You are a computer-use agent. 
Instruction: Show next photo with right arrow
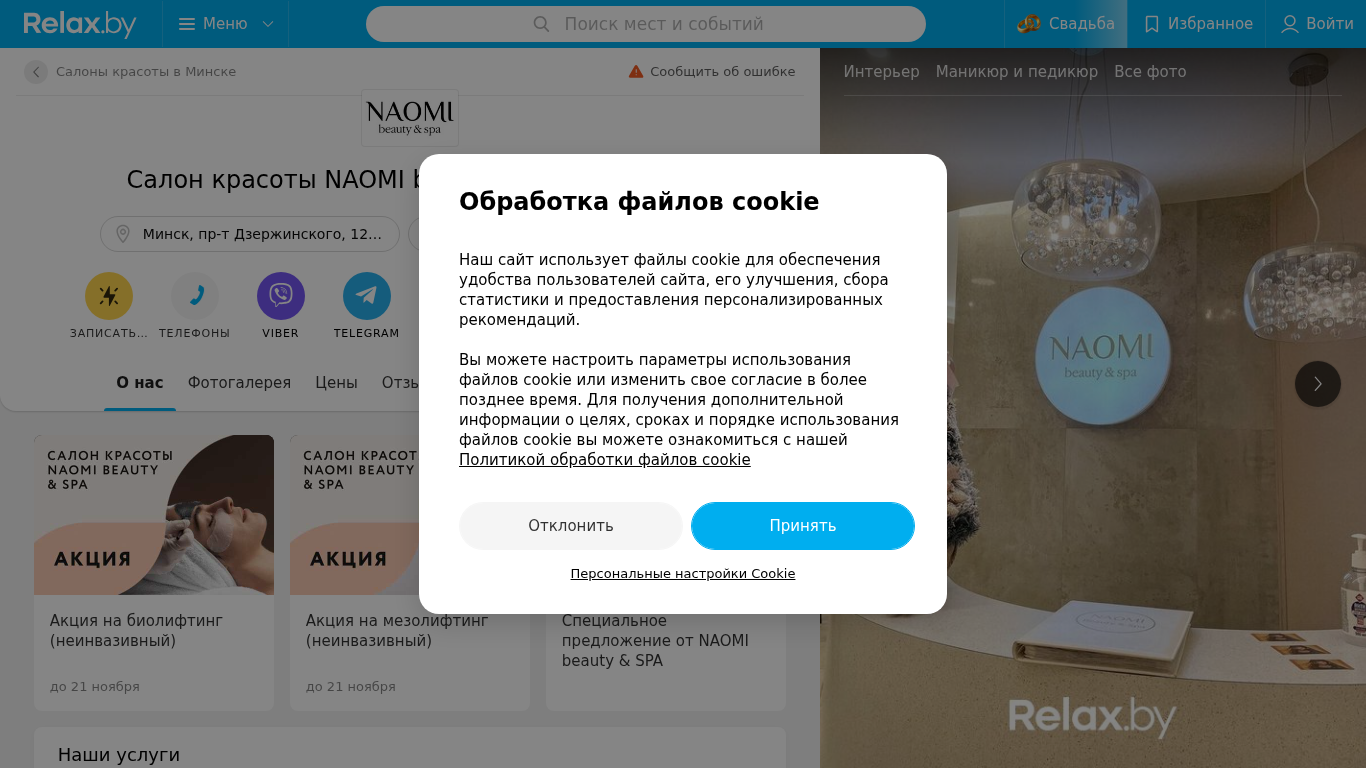point(1318,384)
